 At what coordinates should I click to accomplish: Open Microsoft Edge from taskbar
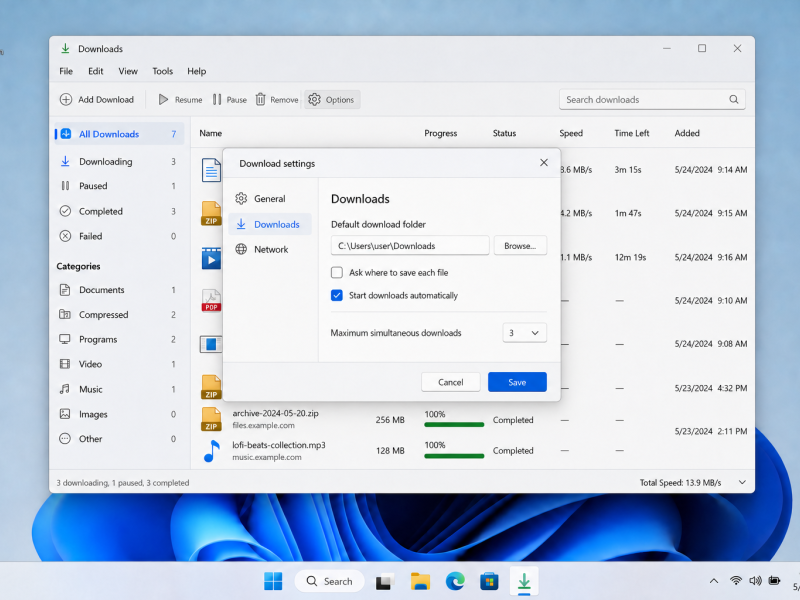tap(455, 581)
